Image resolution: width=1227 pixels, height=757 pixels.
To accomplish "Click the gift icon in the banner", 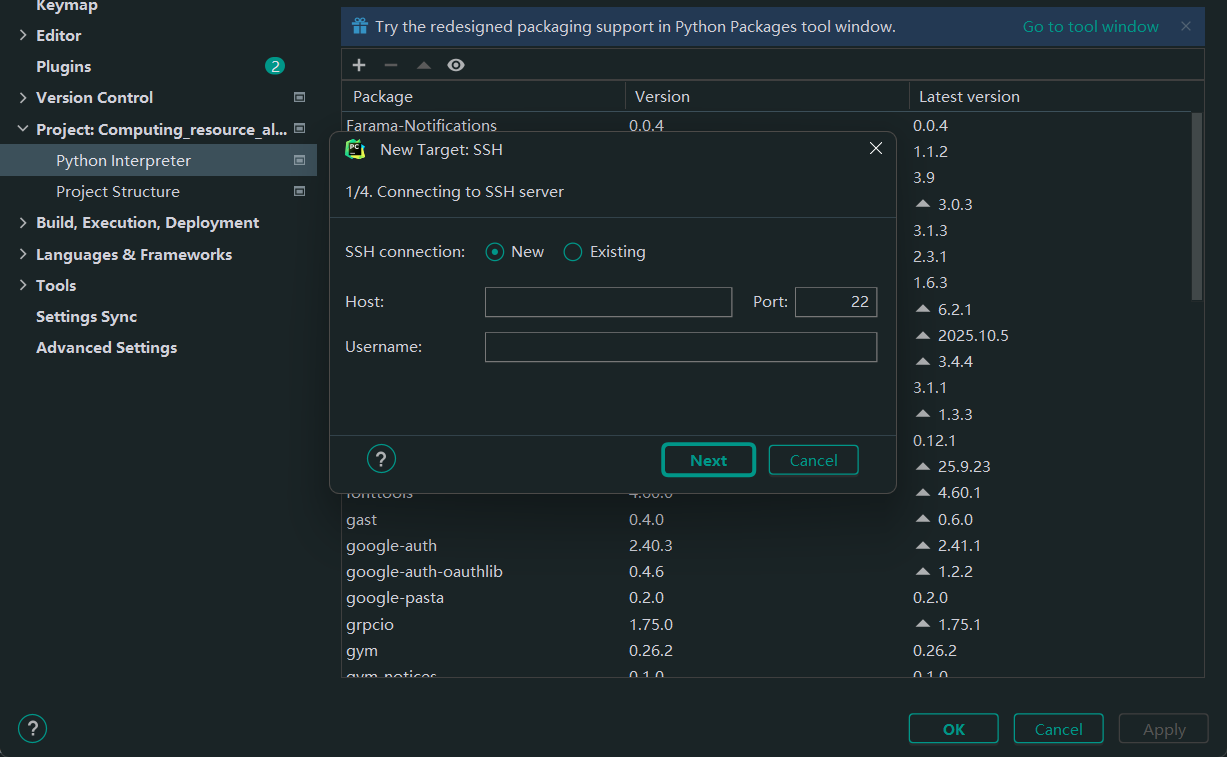I will (x=360, y=27).
